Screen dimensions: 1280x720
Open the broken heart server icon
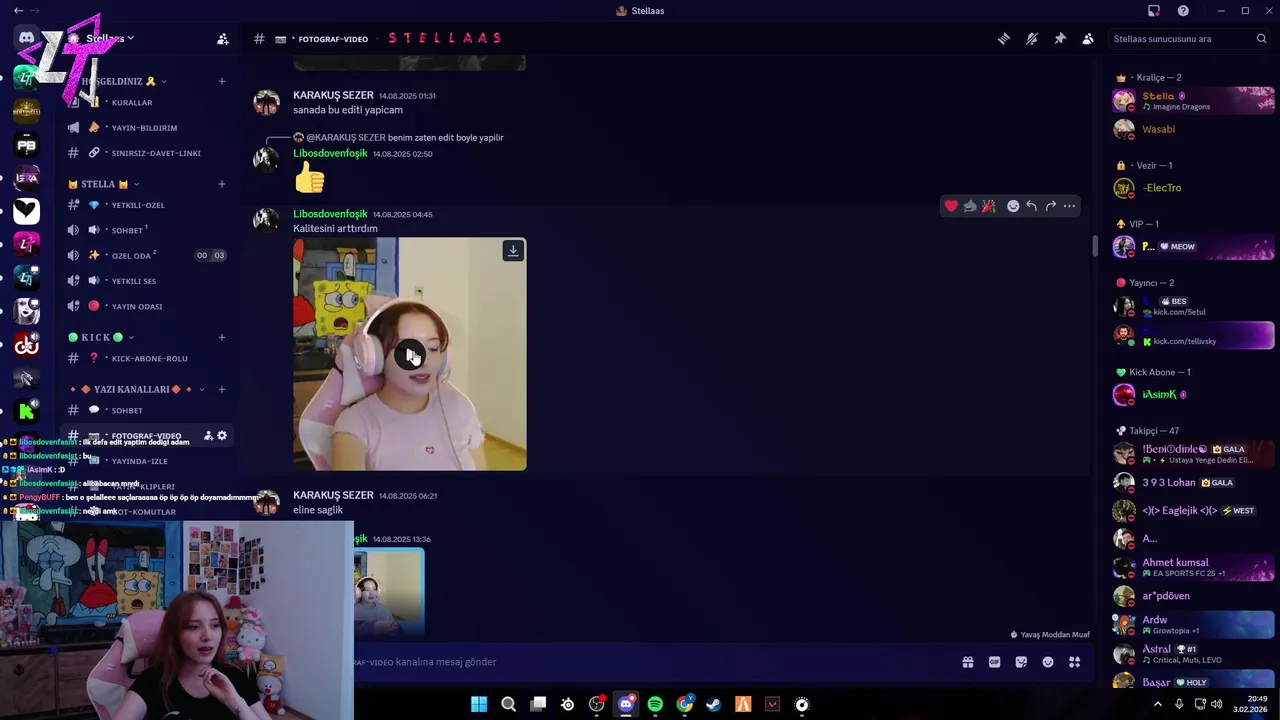coord(27,211)
